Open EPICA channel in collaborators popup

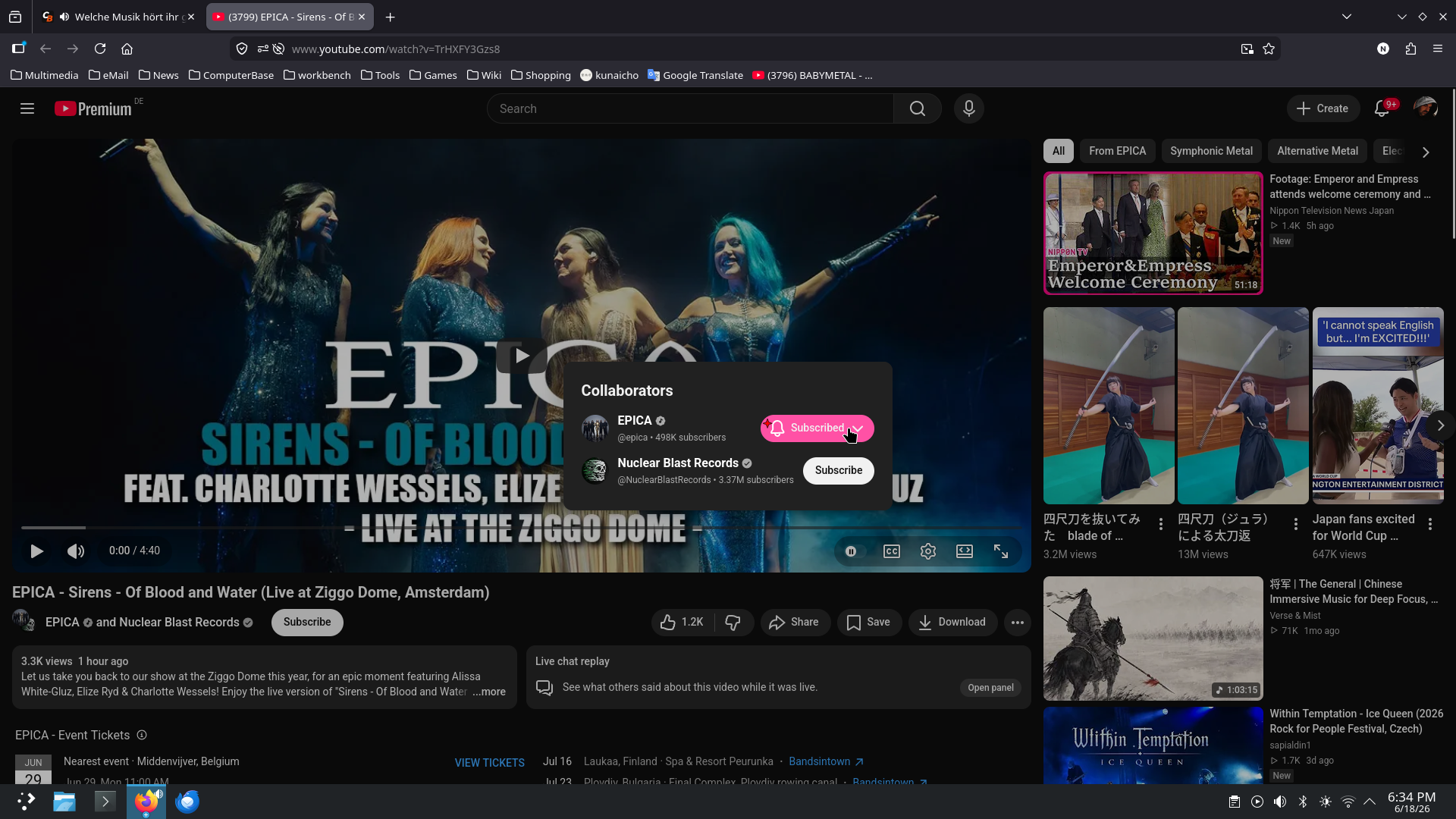pos(635,421)
